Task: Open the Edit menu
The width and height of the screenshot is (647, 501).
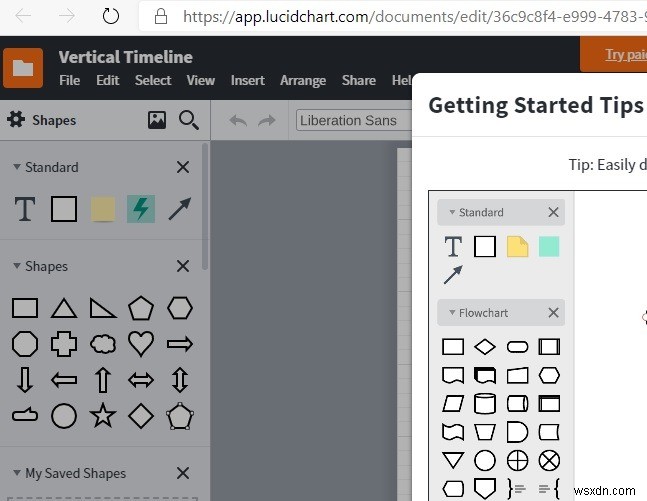Action: [108, 80]
